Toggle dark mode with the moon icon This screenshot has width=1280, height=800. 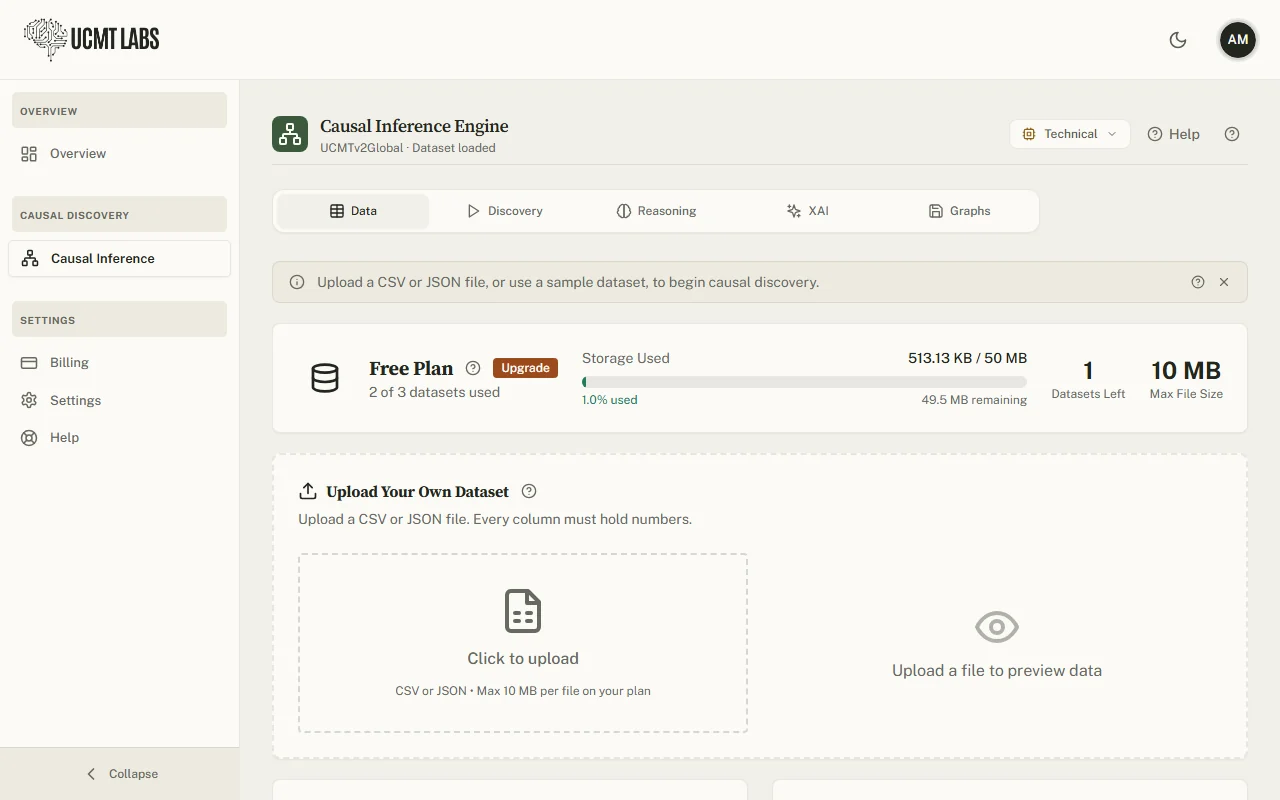(1178, 40)
